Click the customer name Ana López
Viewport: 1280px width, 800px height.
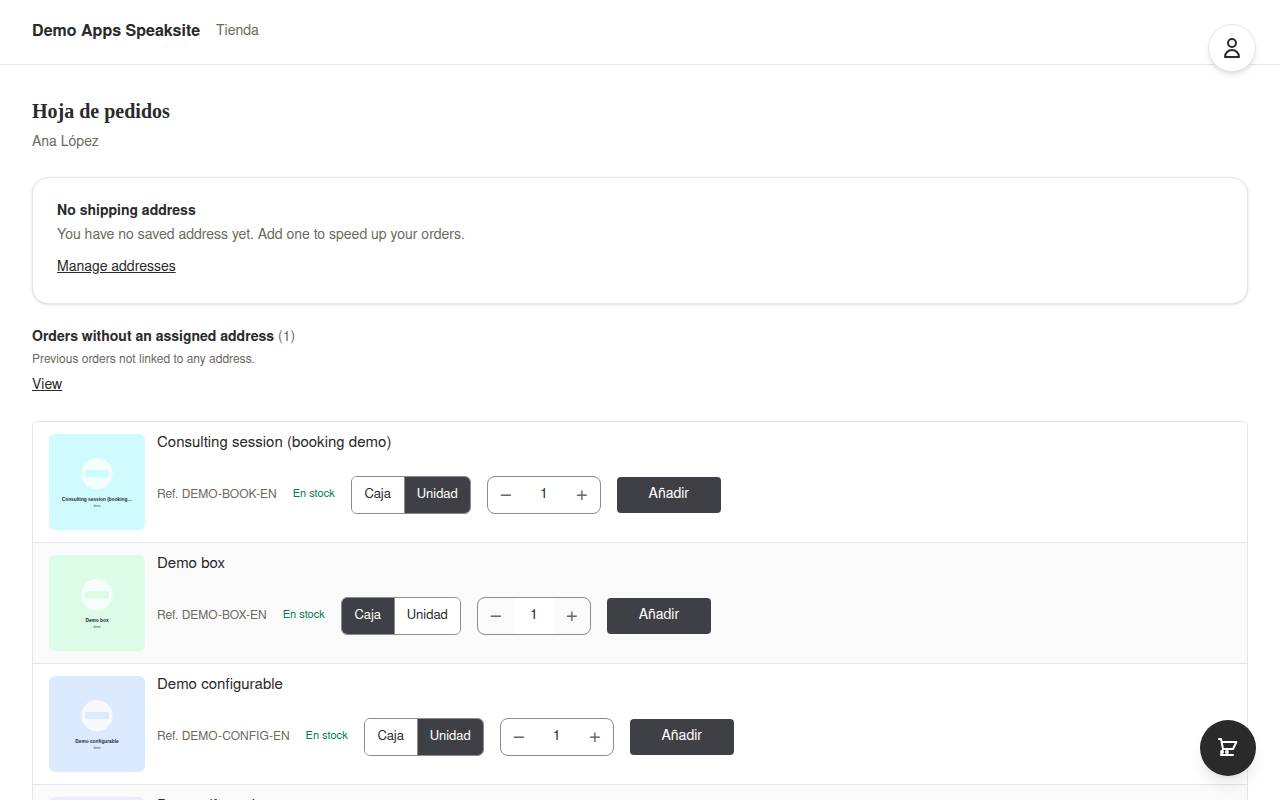click(x=65, y=141)
